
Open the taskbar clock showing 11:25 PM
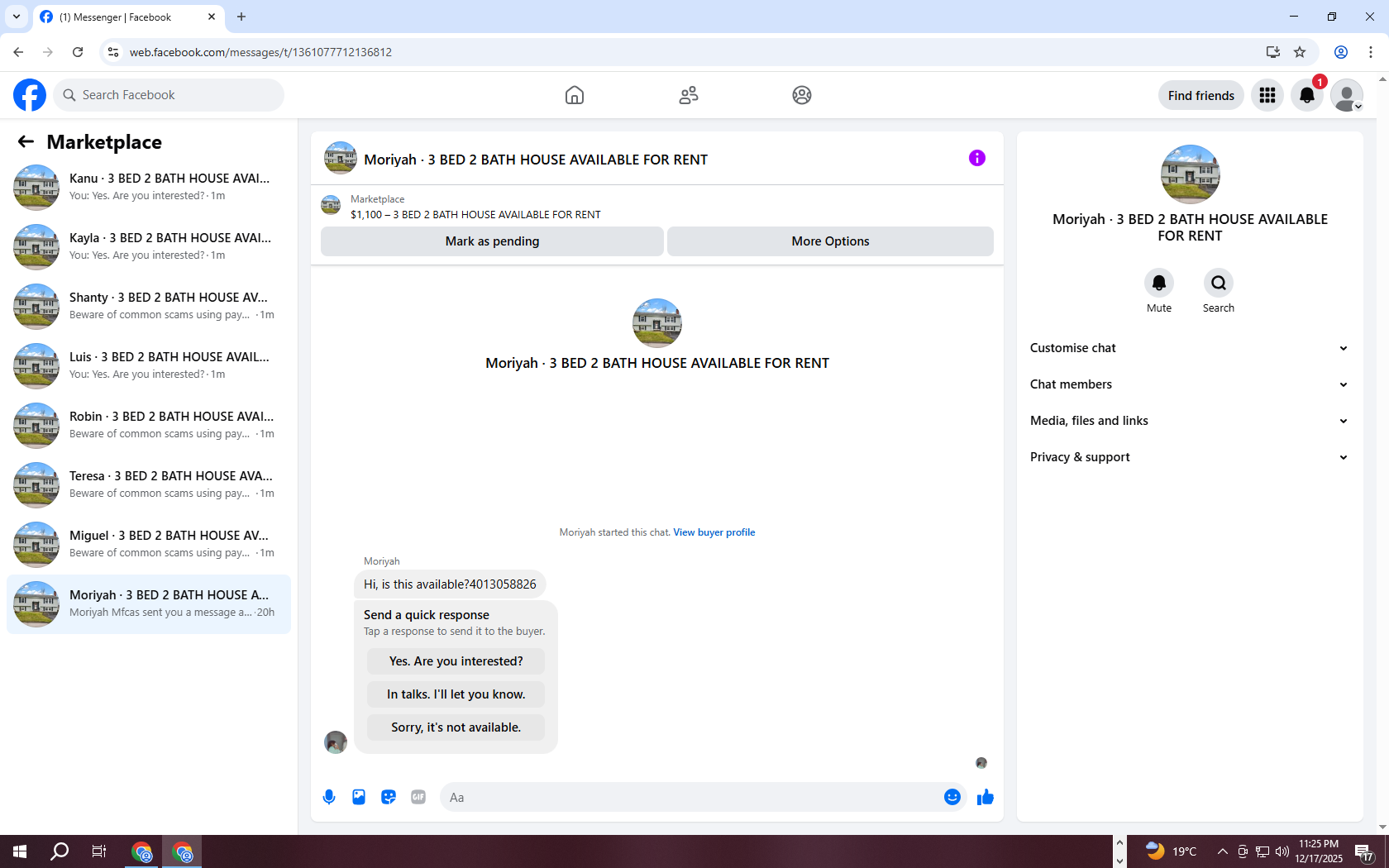pyautogui.click(x=1319, y=851)
